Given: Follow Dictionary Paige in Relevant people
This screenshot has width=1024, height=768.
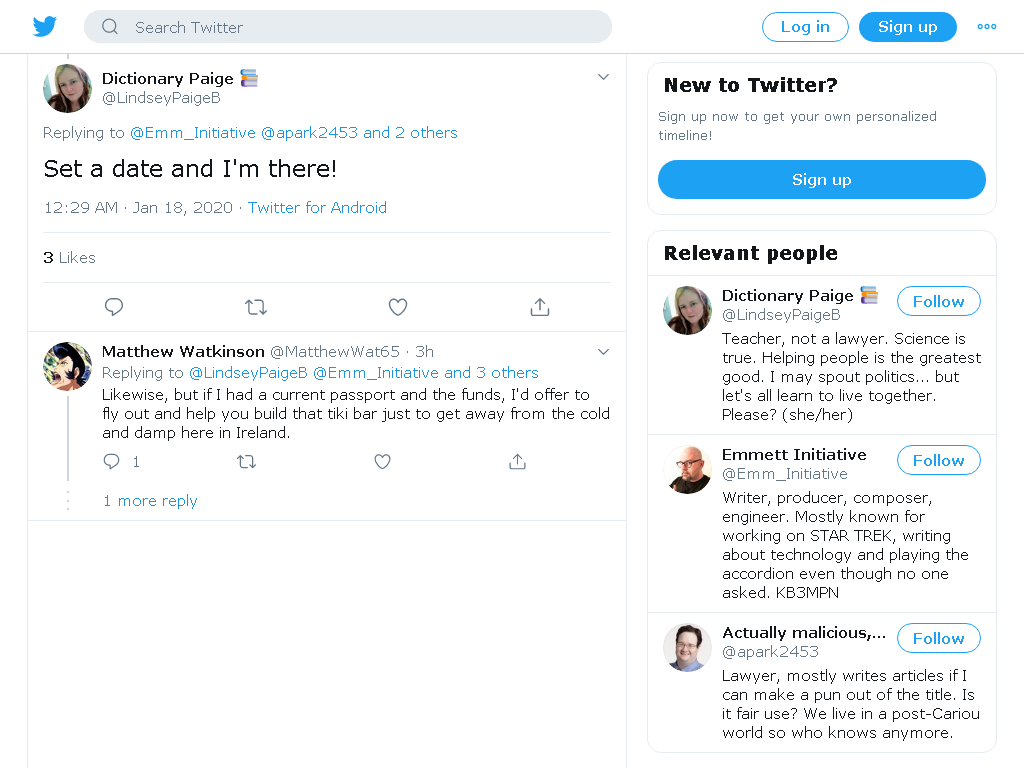Looking at the screenshot, I should pyautogui.click(x=938, y=301).
